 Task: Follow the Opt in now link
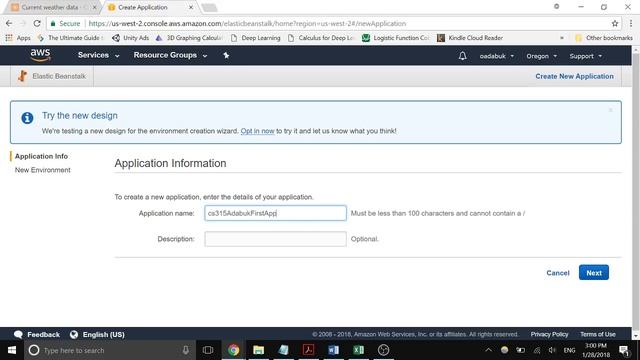pyautogui.click(x=257, y=131)
